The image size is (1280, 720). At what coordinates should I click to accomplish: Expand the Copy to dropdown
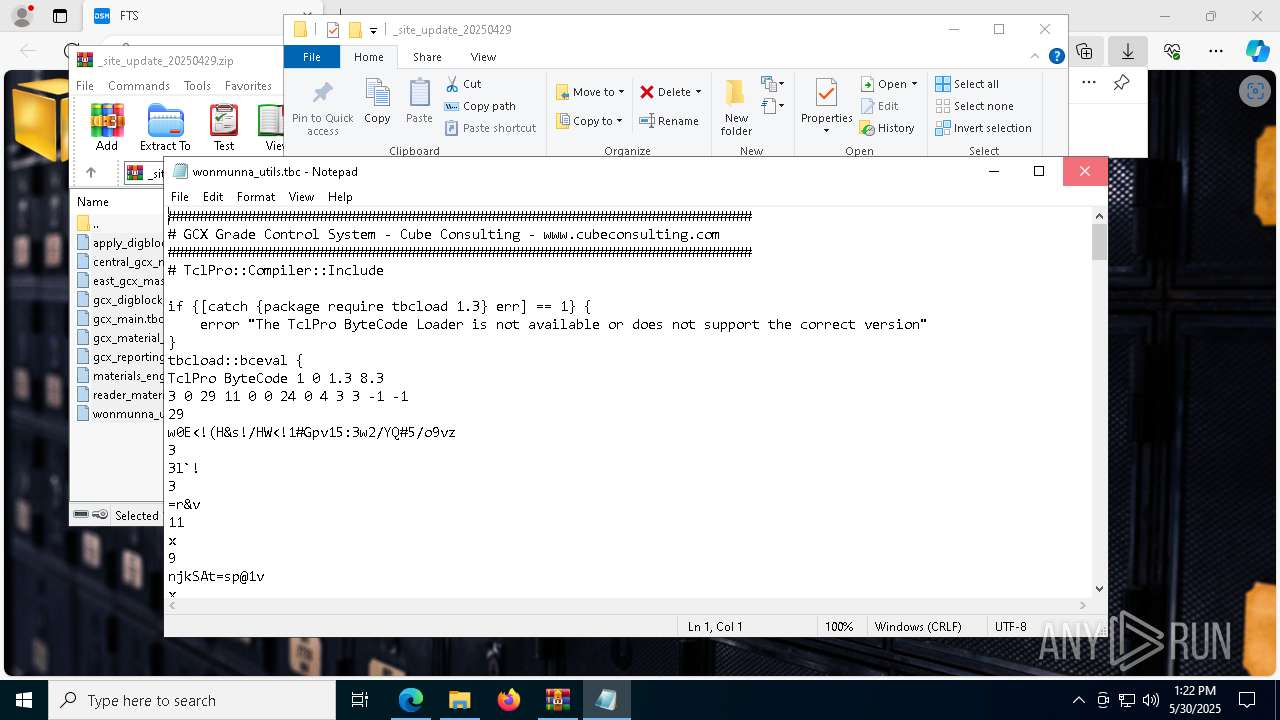[619, 121]
